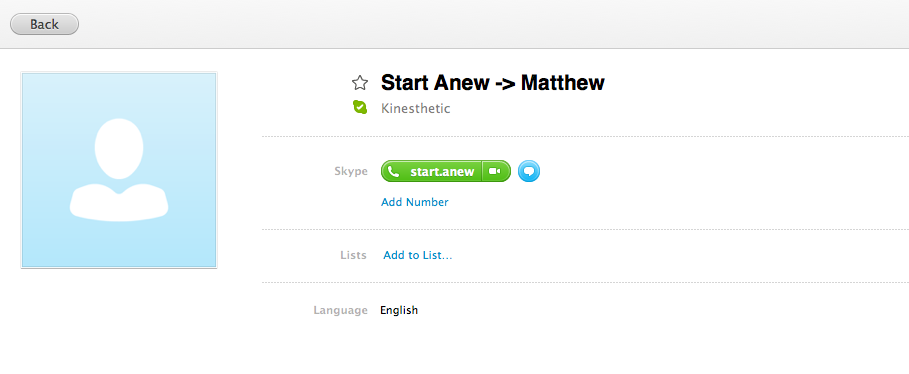Go back using the Back button
Image resolution: width=909 pixels, height=374 pixels.
click(45, 24)
